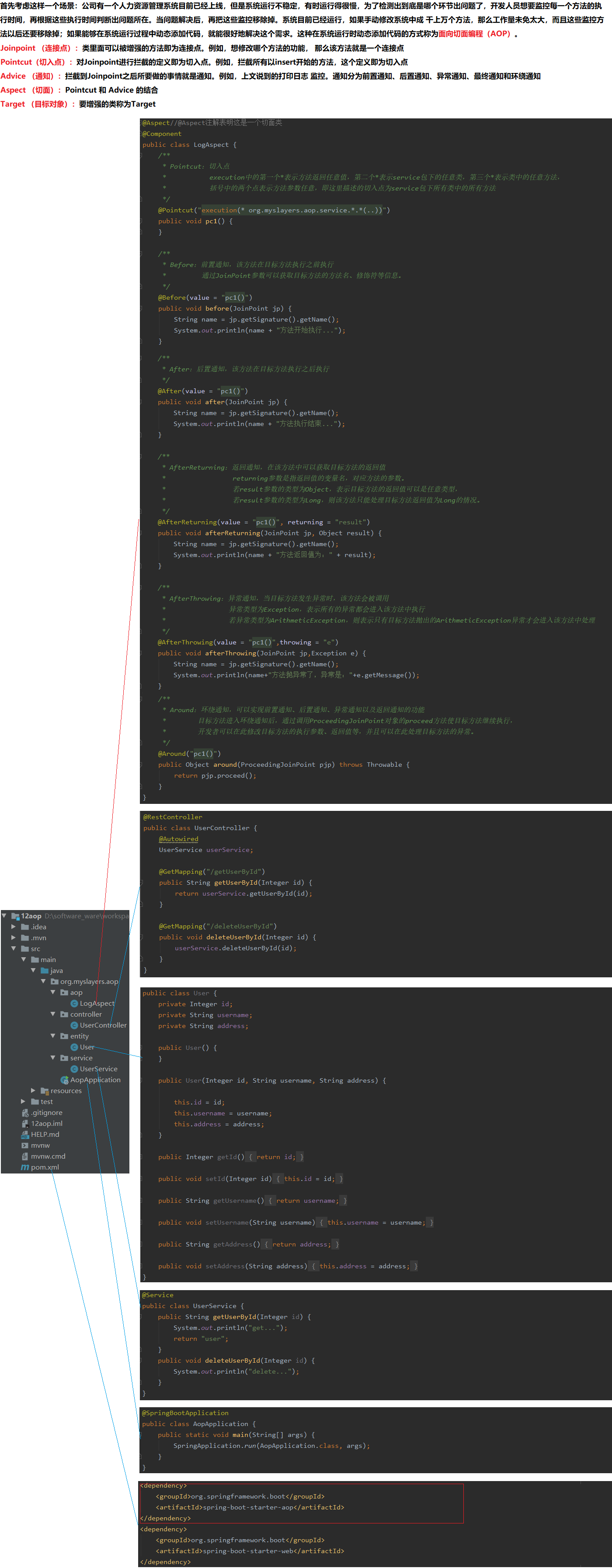Select mvnw.cmd in project tree
This screenshot has width=612, height=1568.
[x=48, y=1156]
